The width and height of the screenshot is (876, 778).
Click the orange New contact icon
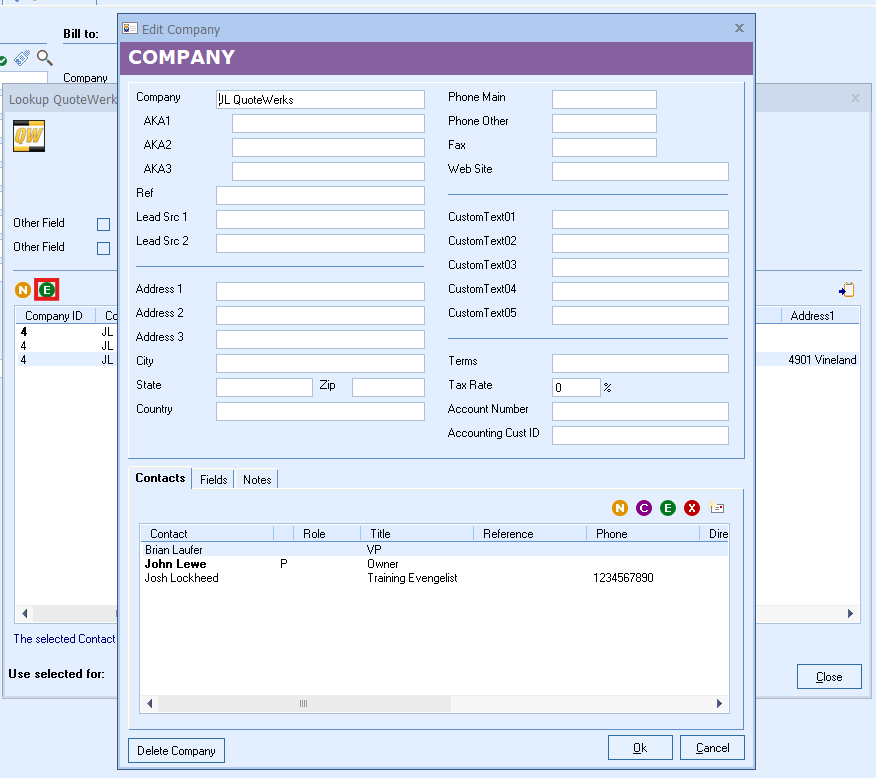(x=620, y=508)
